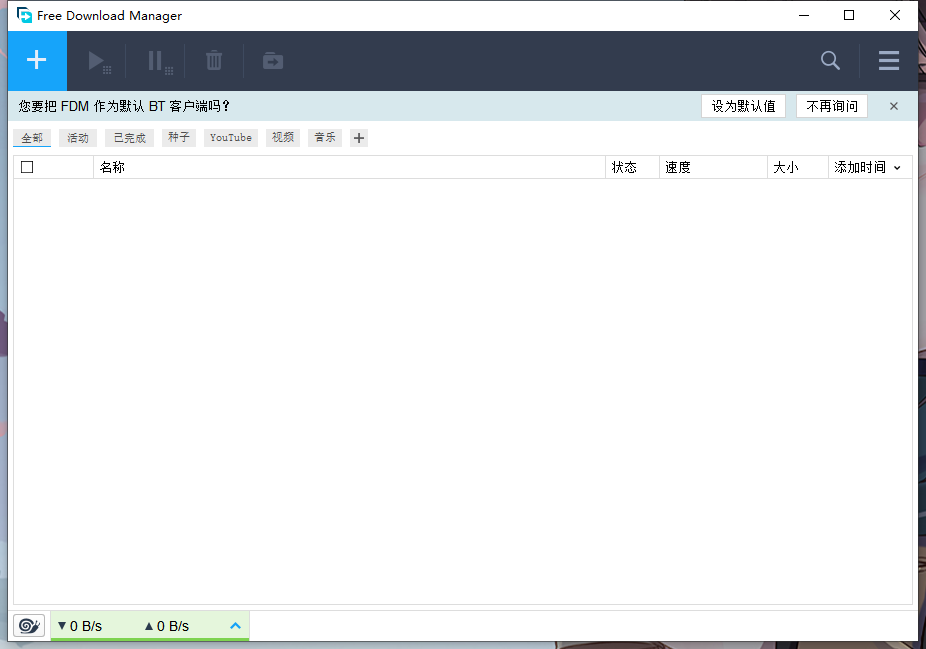Image resolution: width=926 pixels, height=649 pixels.
Task: Select the 已完成 filter tab
Action: 129,138
